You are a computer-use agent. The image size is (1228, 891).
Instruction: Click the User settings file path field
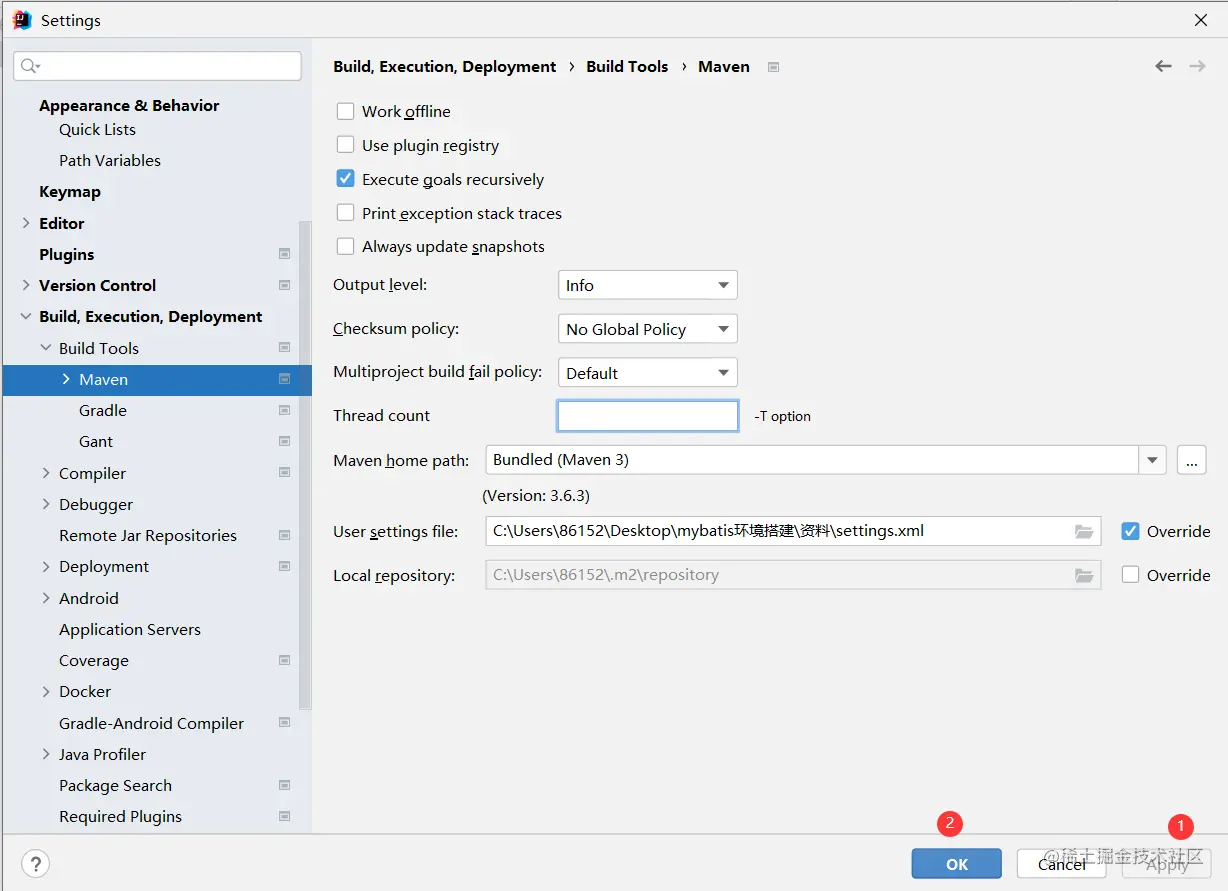(793, 531)
